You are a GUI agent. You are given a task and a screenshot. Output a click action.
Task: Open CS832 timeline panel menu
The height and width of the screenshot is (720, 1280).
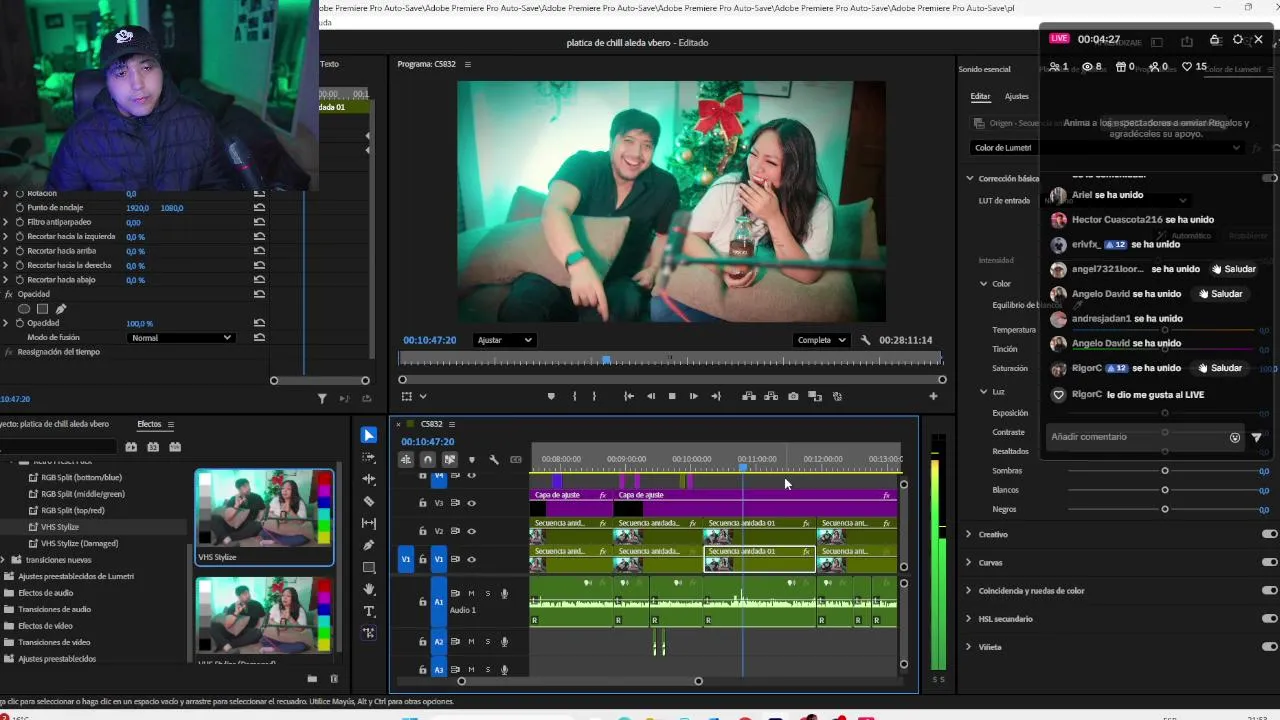pos(452,424)
